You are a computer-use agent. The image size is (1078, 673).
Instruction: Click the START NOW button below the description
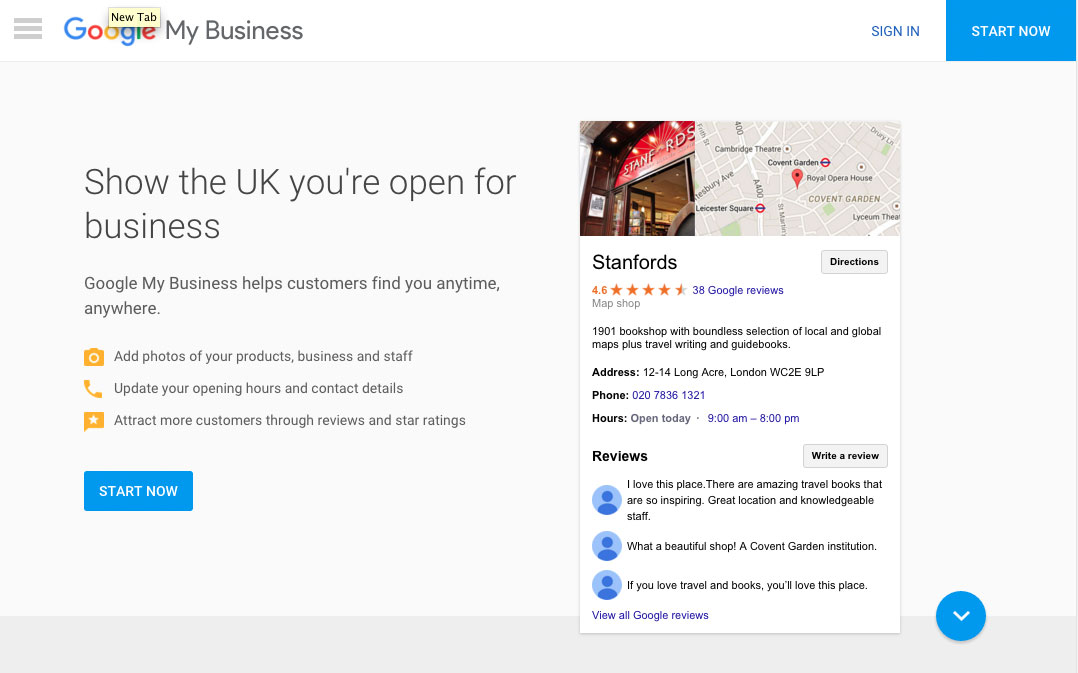[x=138, y=491]
